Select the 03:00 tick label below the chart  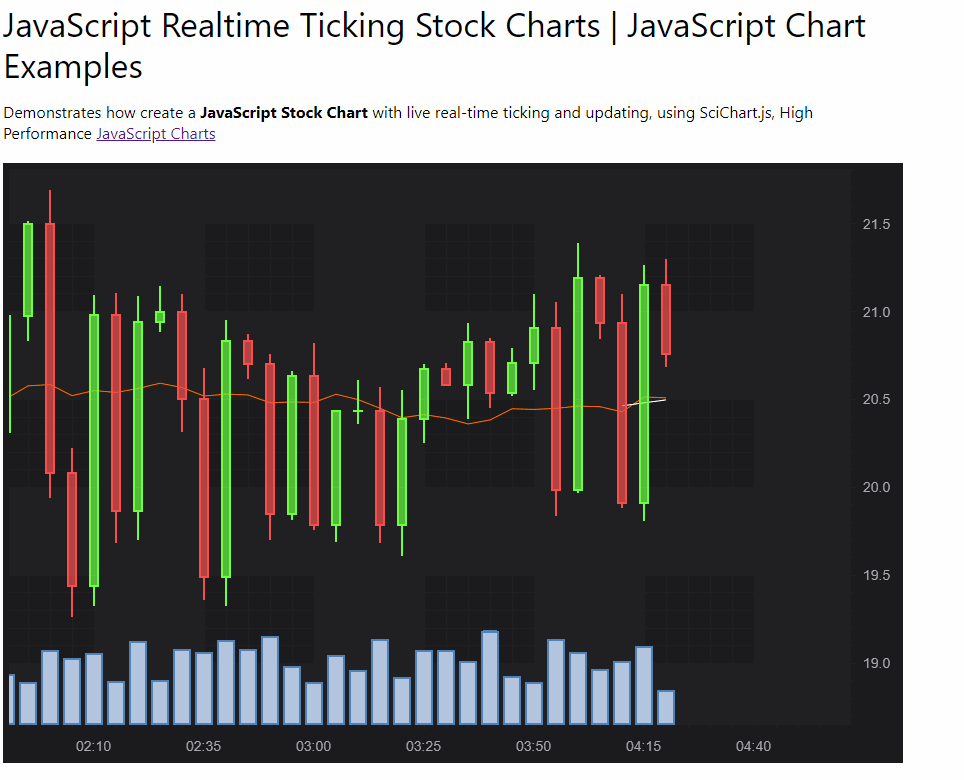click(312, 746)
